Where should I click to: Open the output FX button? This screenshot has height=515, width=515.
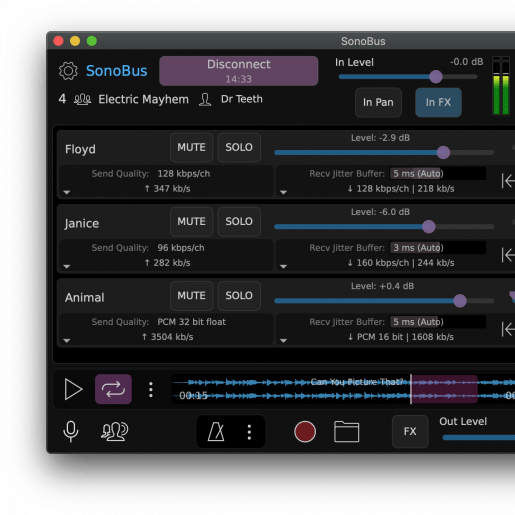[410, 431]
